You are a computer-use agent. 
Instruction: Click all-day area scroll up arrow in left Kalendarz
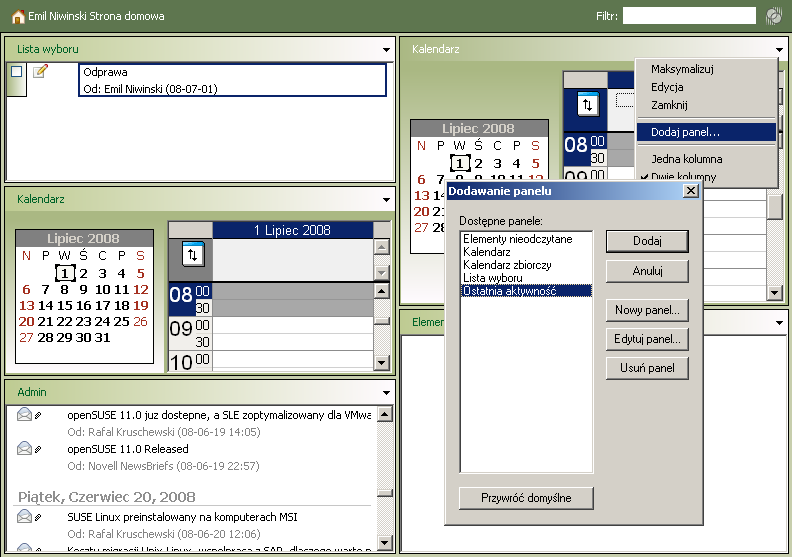coord(382,247)
